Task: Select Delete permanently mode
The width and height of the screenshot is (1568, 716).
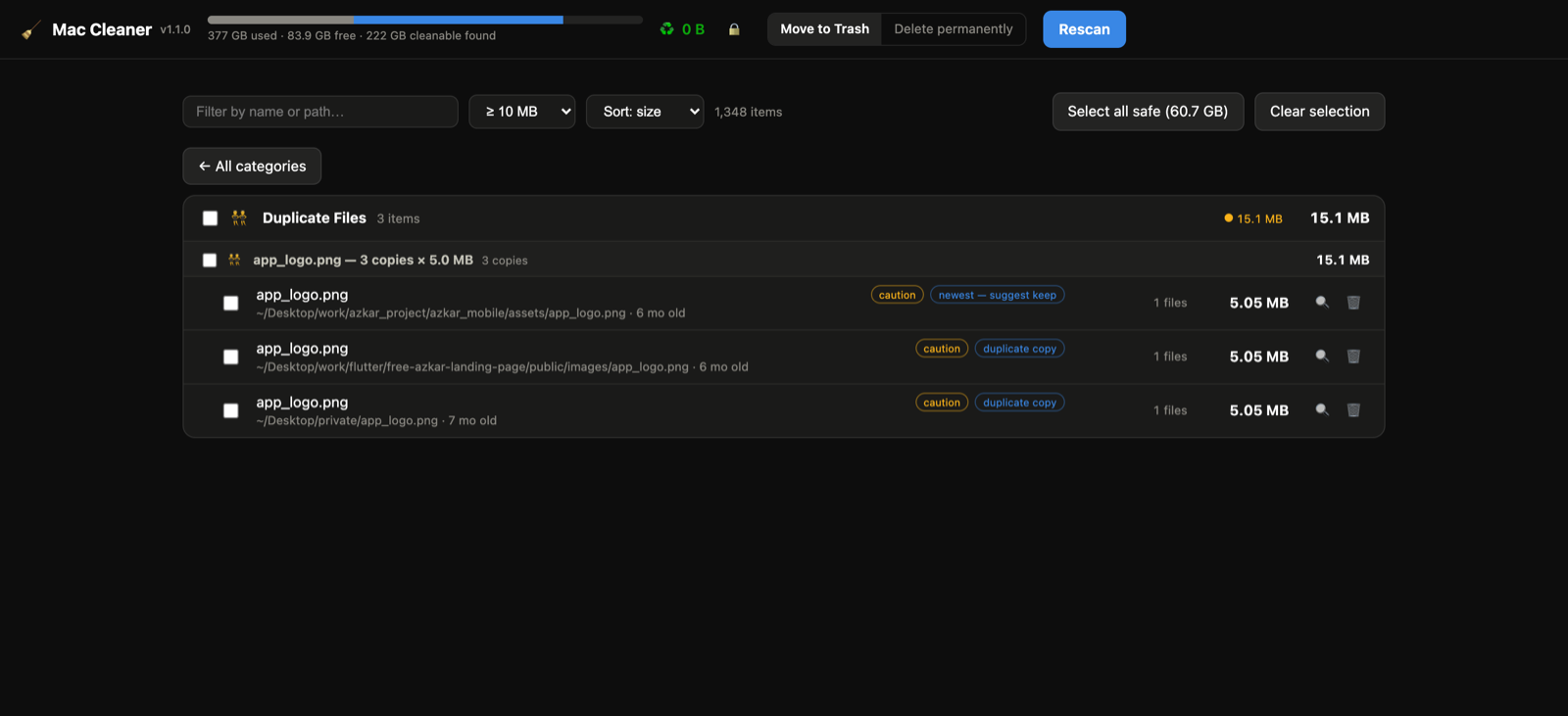Action: pos(954,29)
